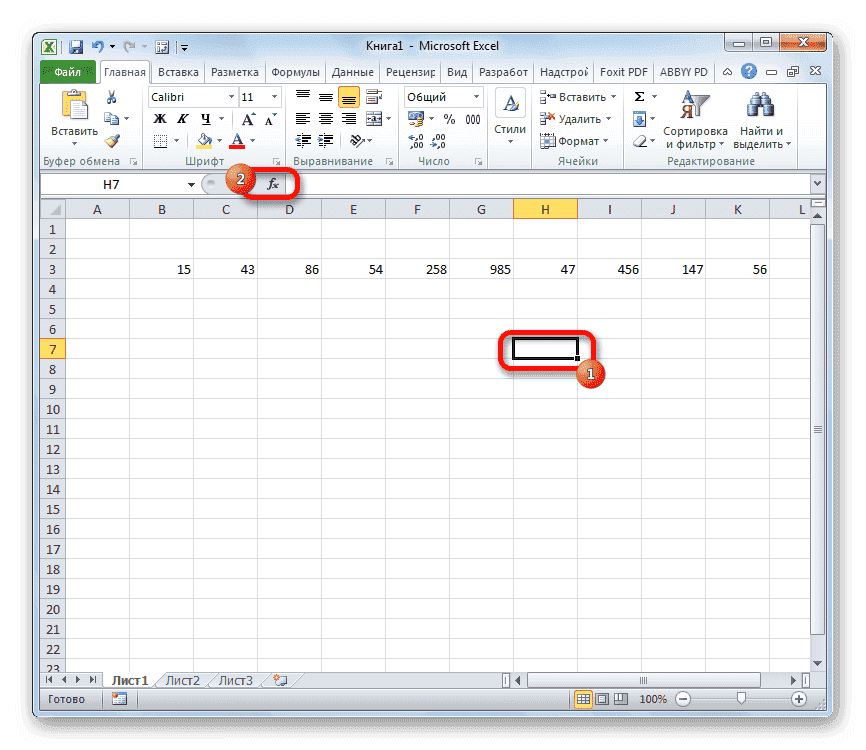Toggle italic formatting with К button

point(184,117)
